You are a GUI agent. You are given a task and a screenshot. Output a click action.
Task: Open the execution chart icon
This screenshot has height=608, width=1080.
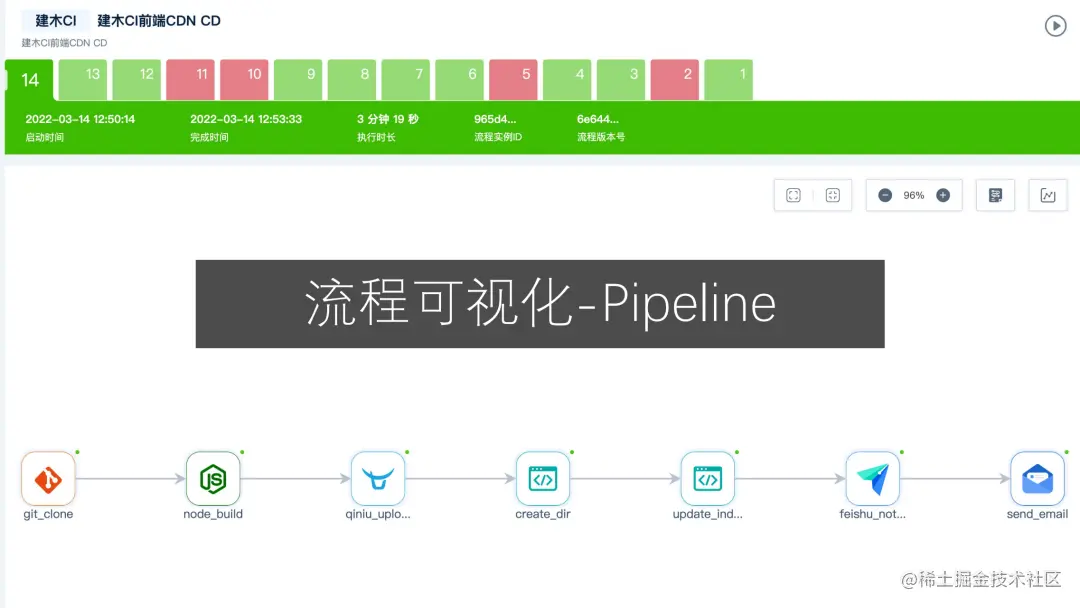pyautogui.click(x=1048, y=196)
